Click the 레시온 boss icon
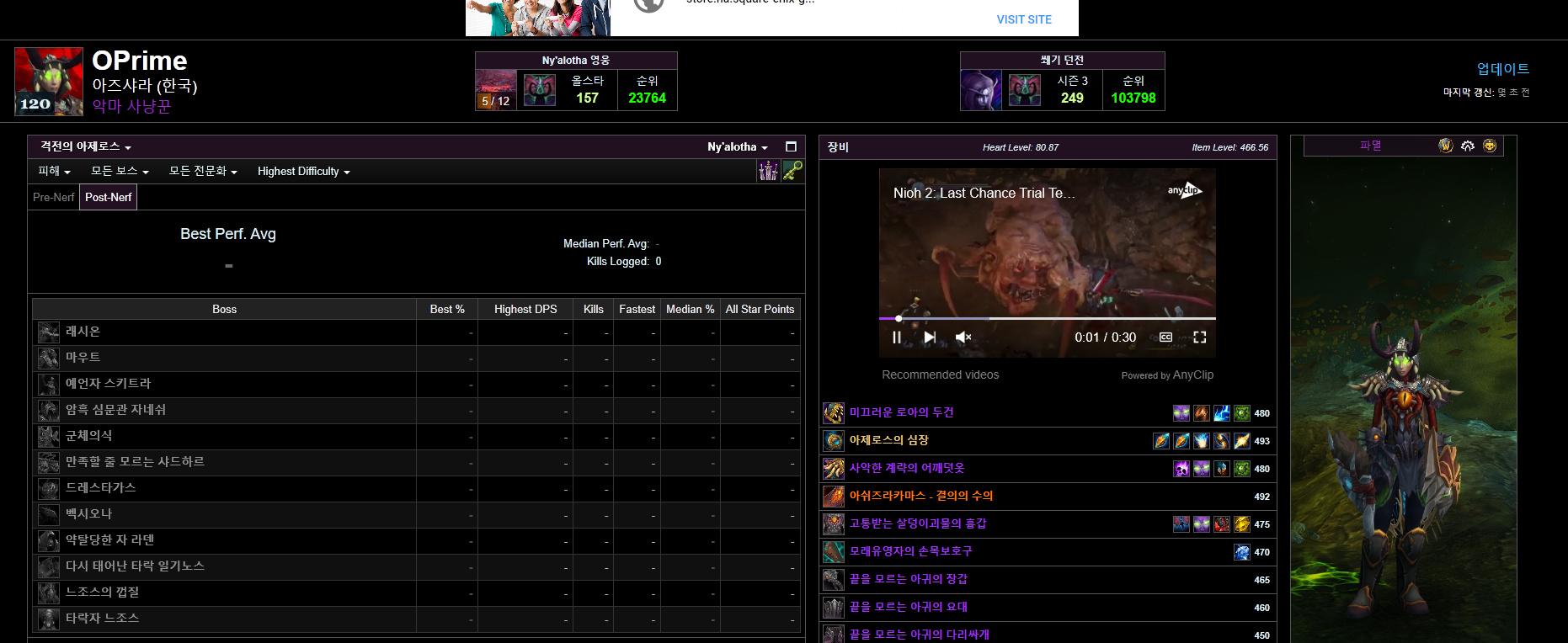 pos(49,332)
